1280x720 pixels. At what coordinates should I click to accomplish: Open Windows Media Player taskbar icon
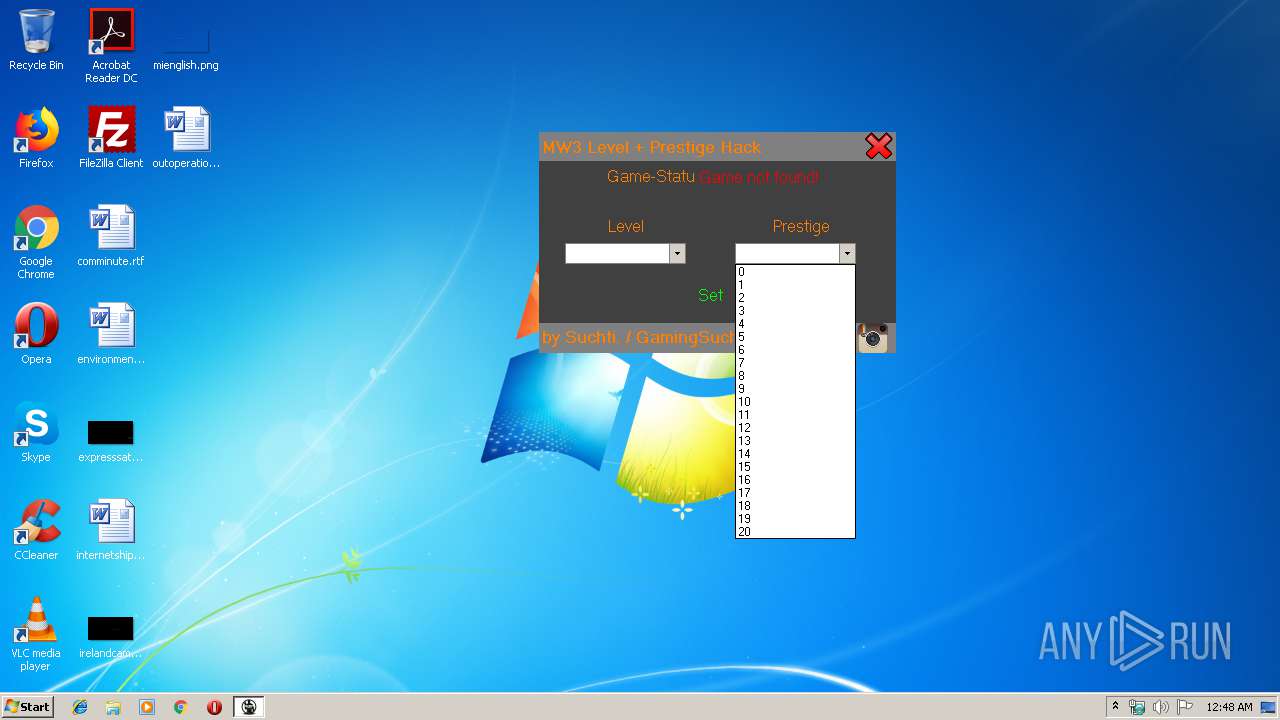[x=147, y=707]
